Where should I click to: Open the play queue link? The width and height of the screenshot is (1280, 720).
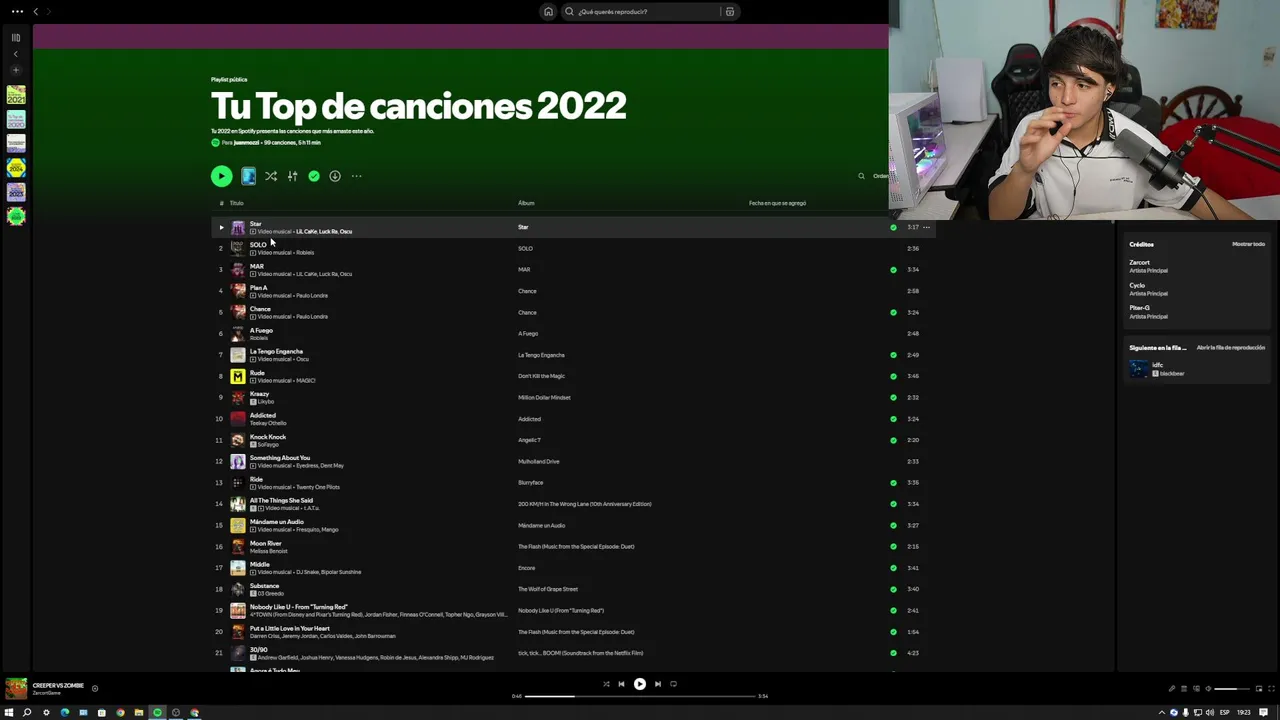pyautogui.click(x=1231, y=347)
